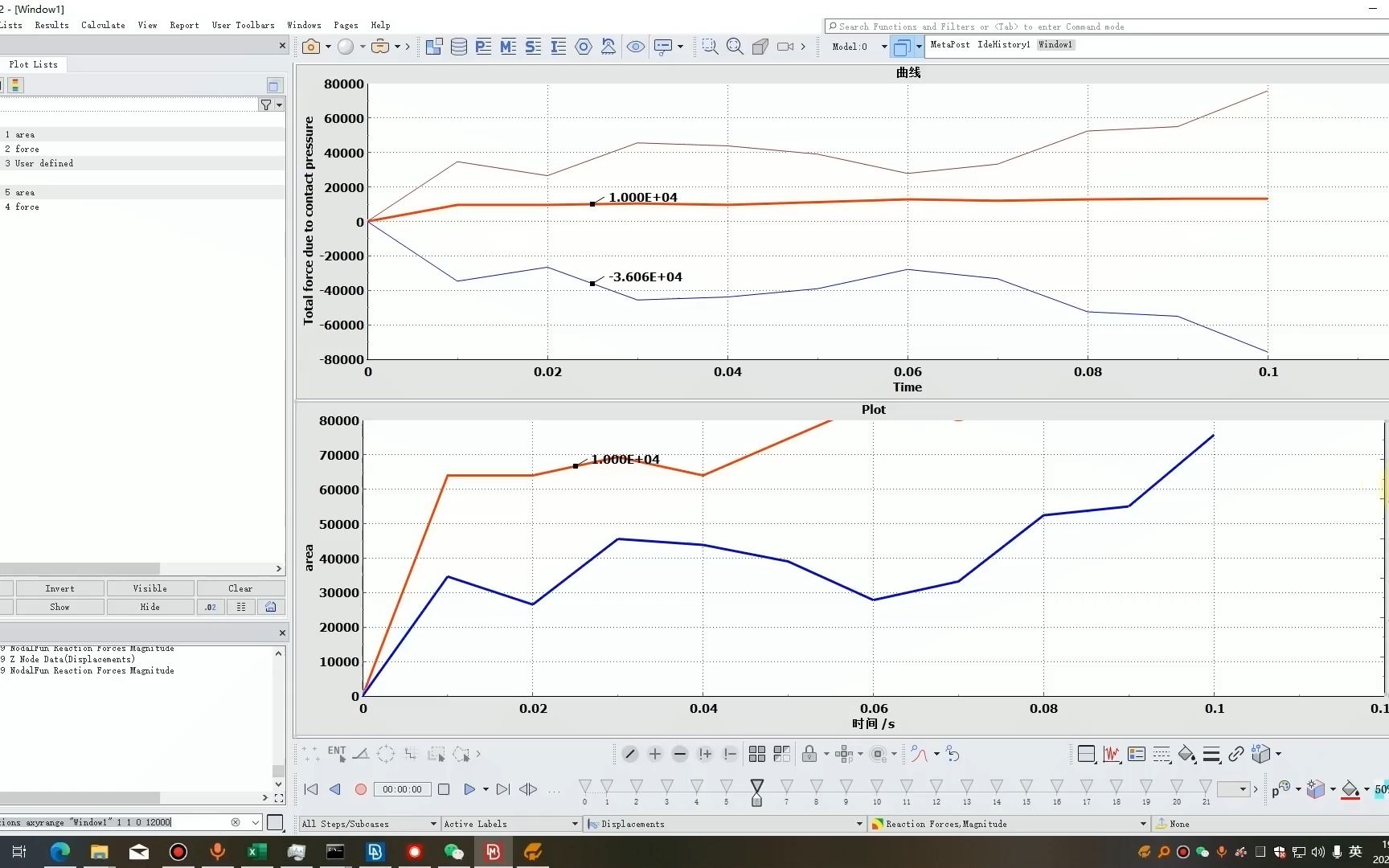Open the command history dropdown arrow
Viewport: 1389px width, 868px height.
click(256, 822)
